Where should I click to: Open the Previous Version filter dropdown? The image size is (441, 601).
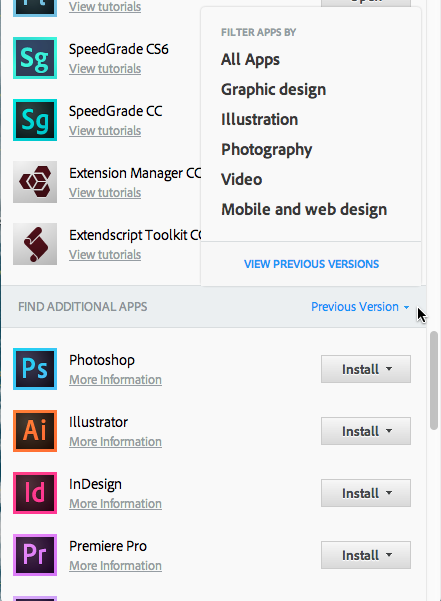click(x=360, y=307)
